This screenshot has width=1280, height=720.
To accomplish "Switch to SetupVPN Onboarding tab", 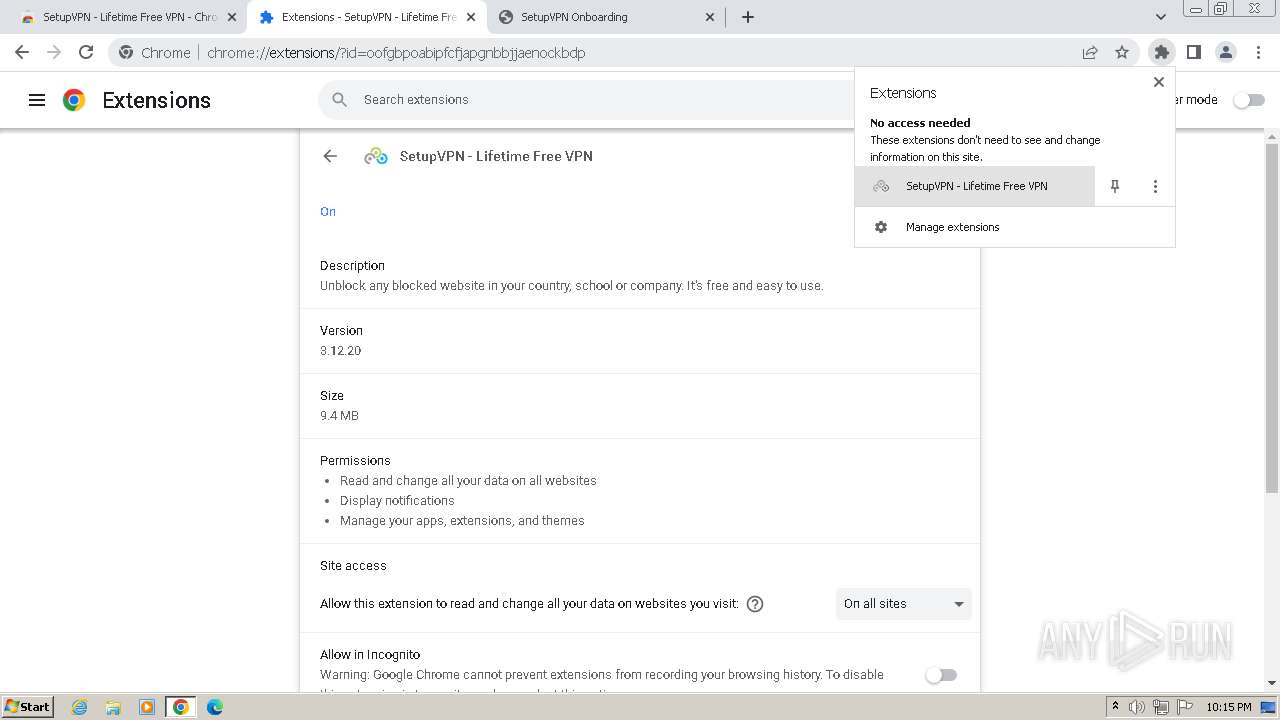I will point(605,17).
